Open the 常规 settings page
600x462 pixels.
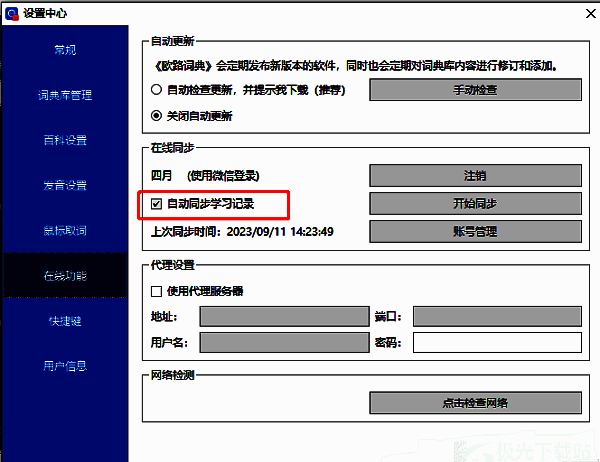[65, 50]
